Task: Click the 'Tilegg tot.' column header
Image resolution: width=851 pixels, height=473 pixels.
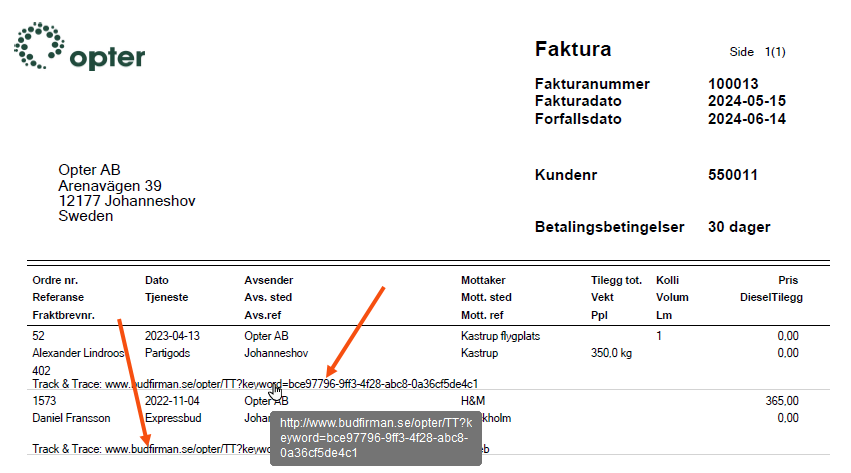Action: click(617, 280)
